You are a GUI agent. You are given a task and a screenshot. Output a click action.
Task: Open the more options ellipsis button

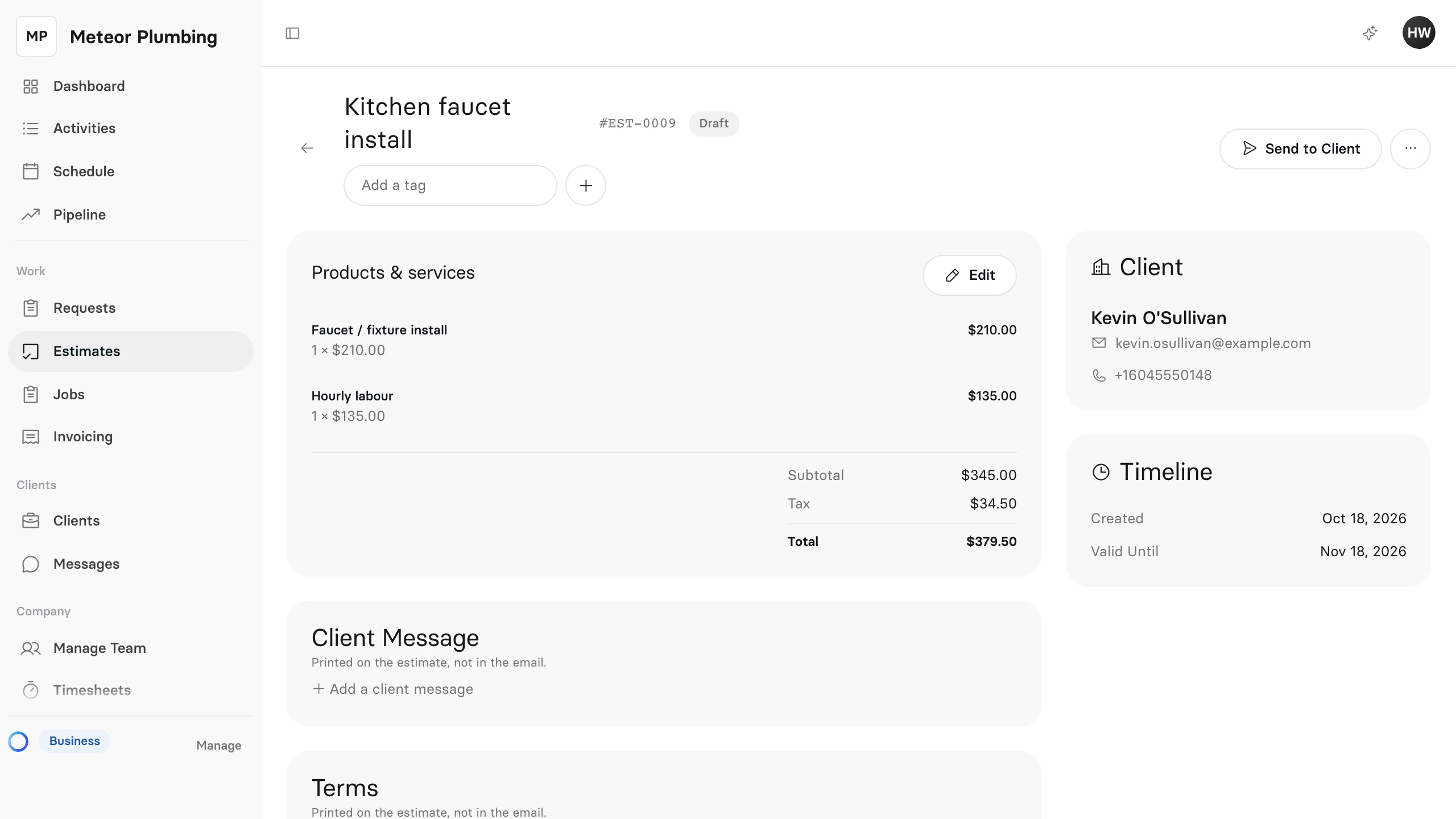coord(1410,149)
